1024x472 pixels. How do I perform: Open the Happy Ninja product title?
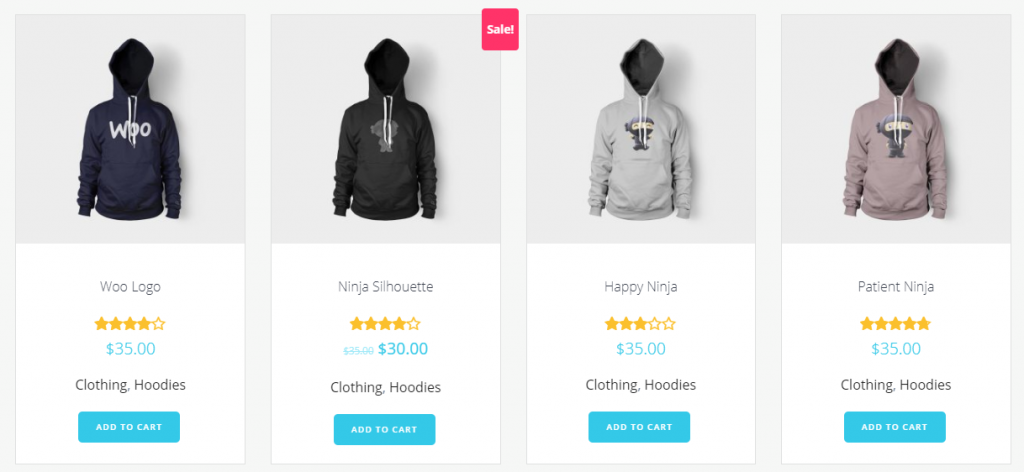pyautogui.click(x=641, y=287)
